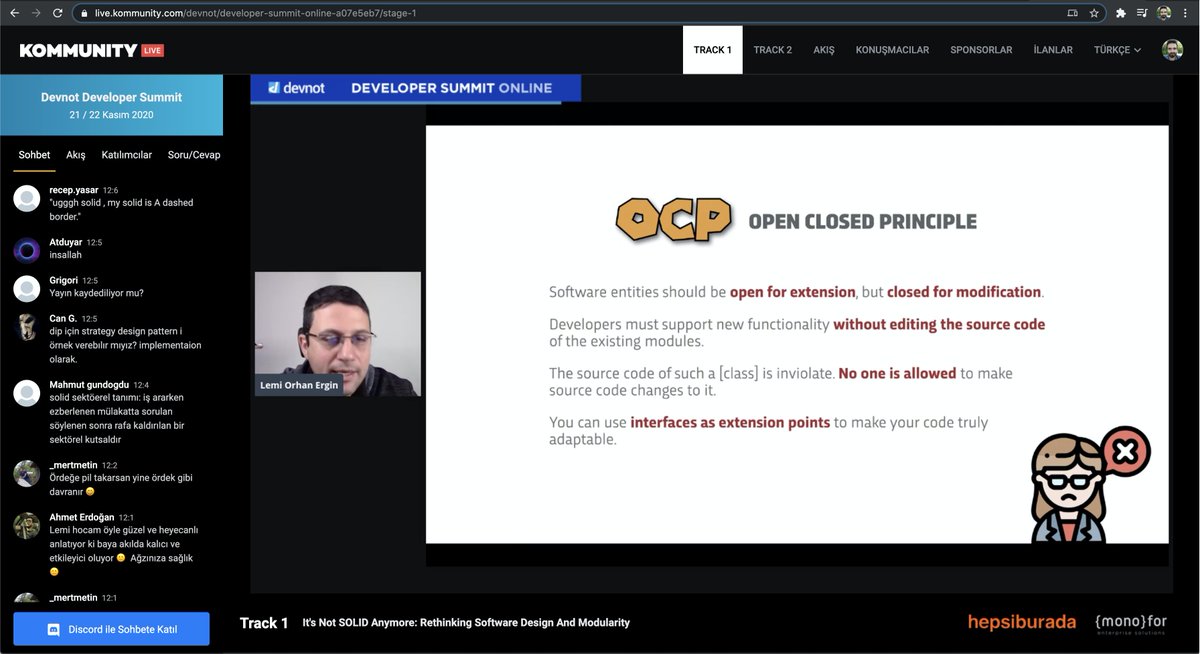This screenshot has width=1200, height=654.
Task: Switch to Katılımcılar tab
Action: click(127, 155)
